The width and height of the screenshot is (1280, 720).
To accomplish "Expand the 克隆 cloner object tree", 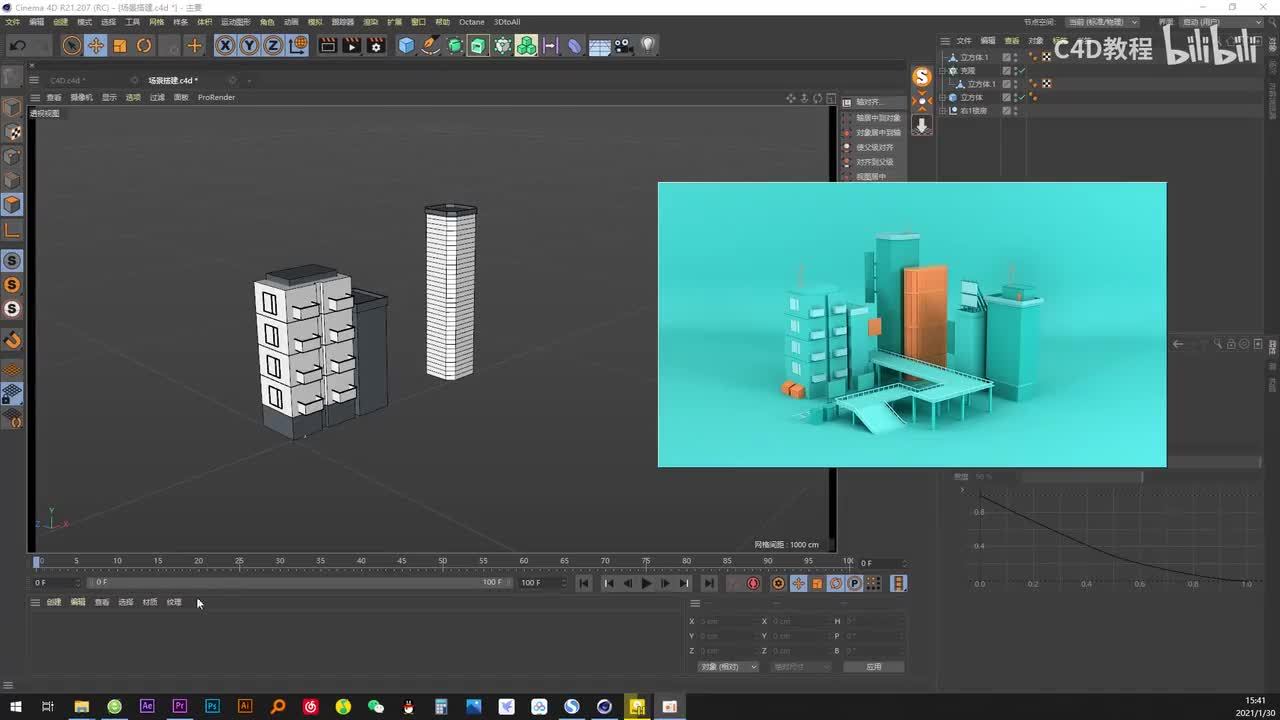I will [943, 71].
